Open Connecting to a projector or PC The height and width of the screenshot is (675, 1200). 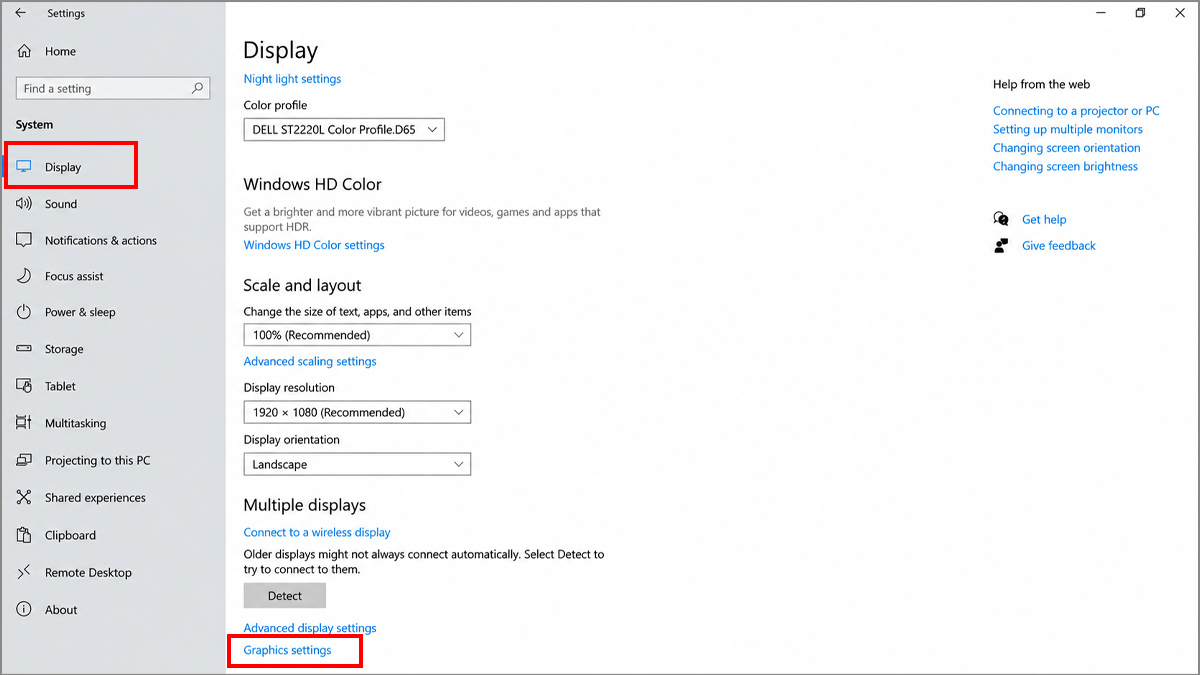1076,111
